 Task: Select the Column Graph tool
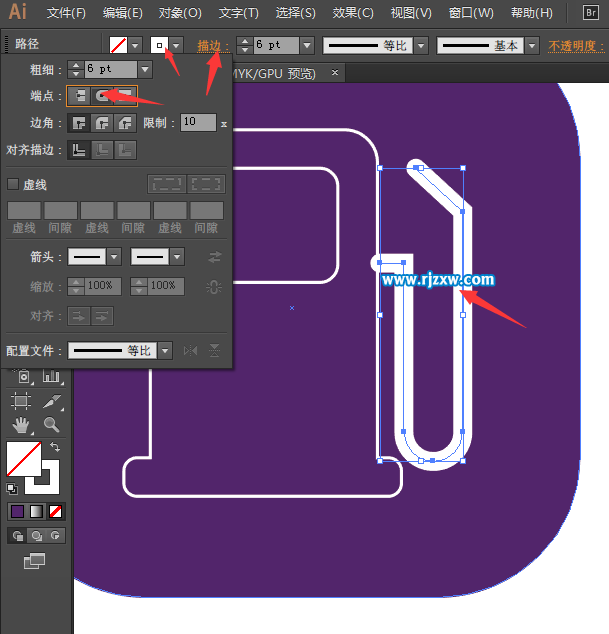(x=52, y=376)
